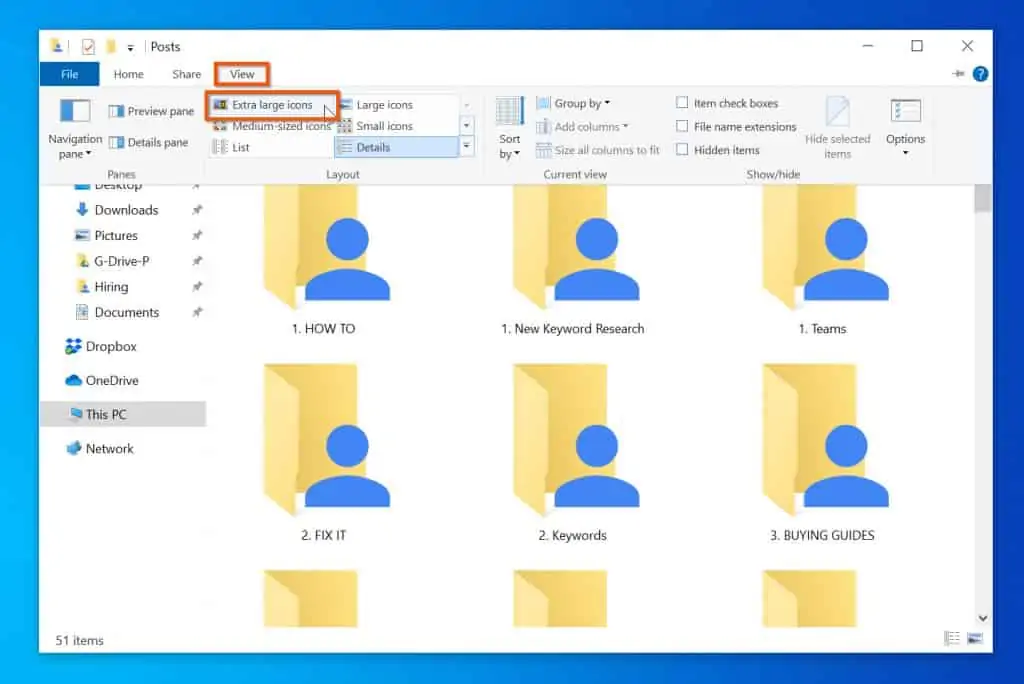
Task: Click the Properties quick access icon
Action: pyautogui.click(x=88, y=46)
